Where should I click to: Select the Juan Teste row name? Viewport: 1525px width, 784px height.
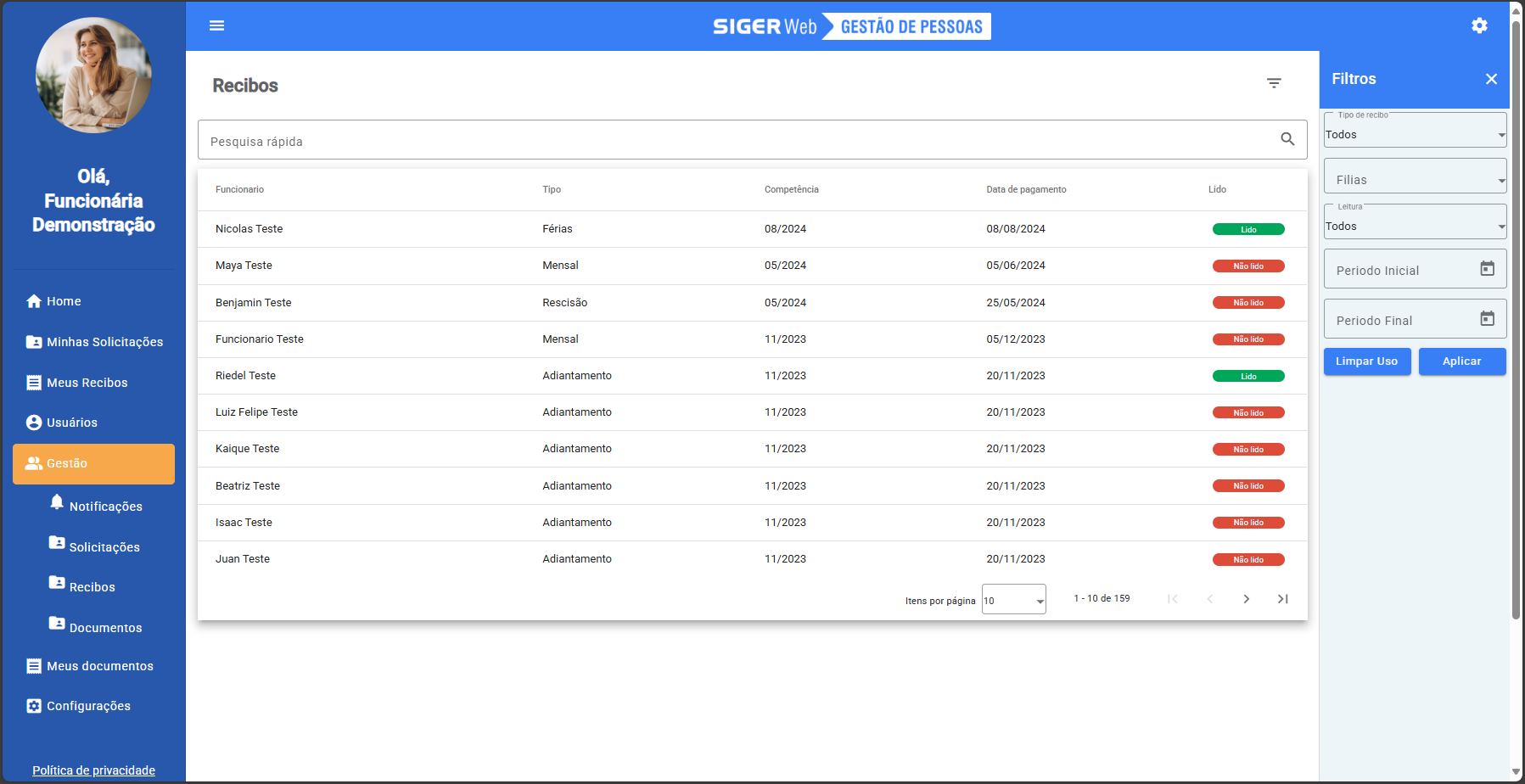click(243, 559)
